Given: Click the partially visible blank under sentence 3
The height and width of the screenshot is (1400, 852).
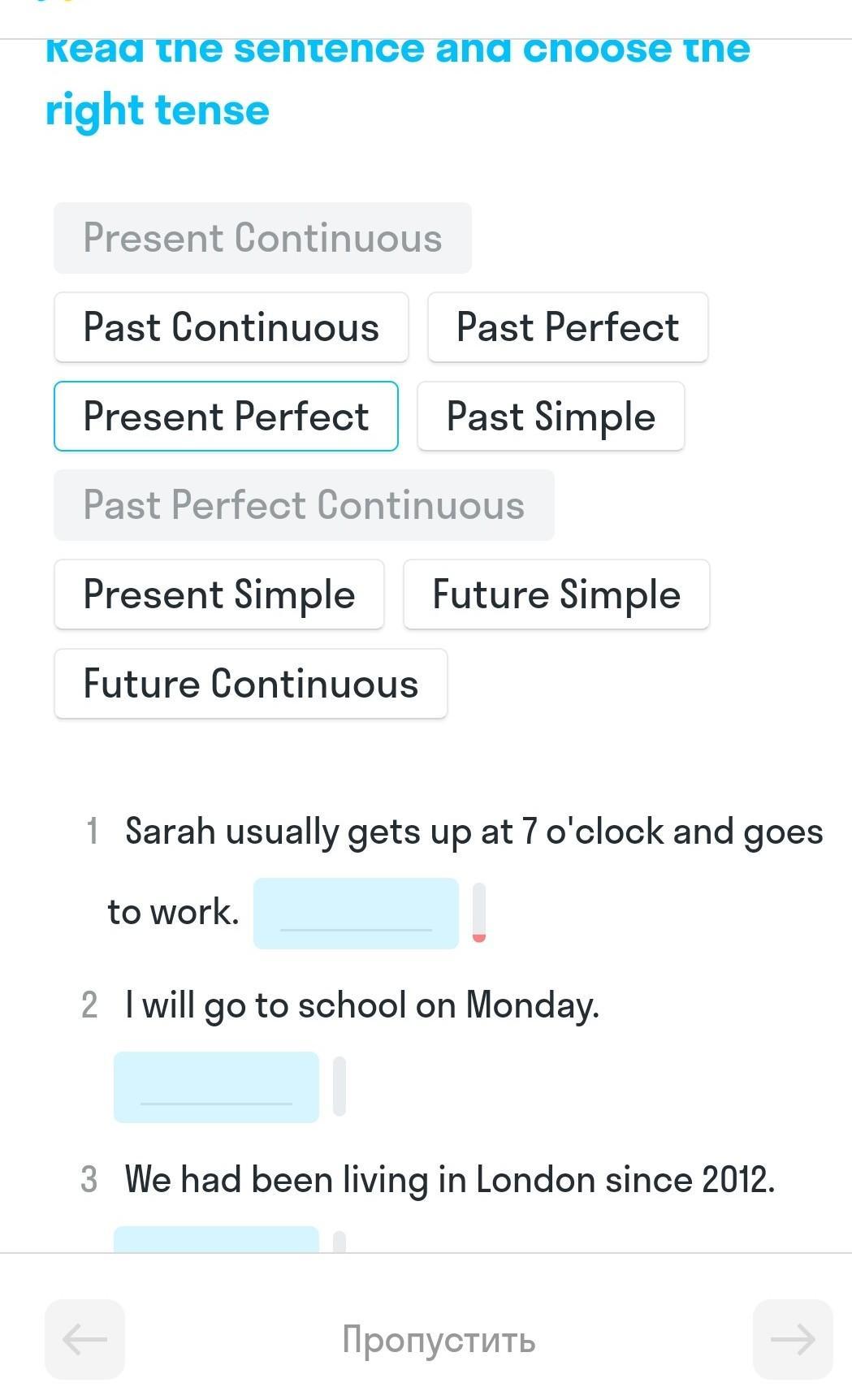Looking at the screenshot, I should point(216,1240).
